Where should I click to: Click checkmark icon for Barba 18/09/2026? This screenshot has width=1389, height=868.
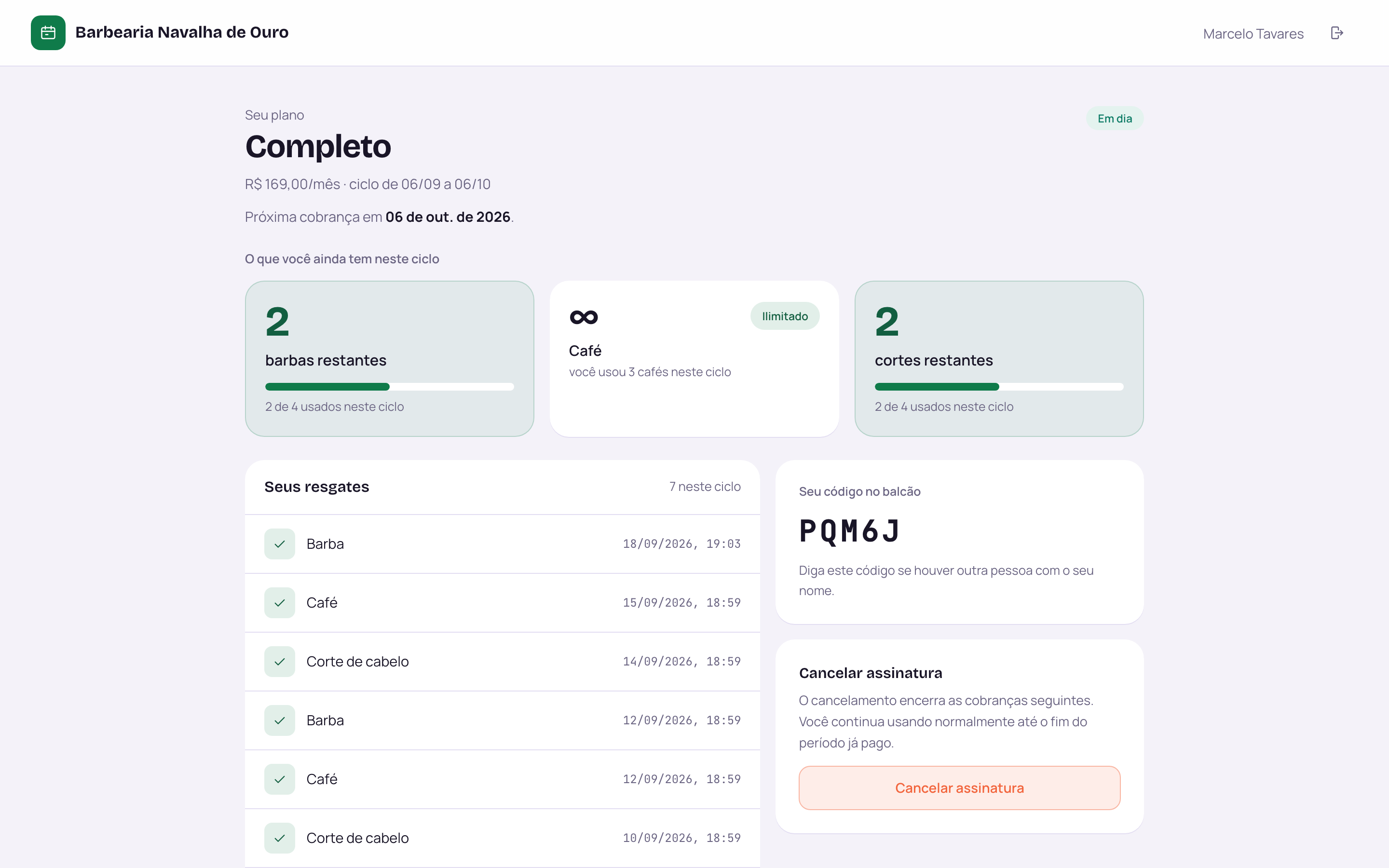coord(280,543)
